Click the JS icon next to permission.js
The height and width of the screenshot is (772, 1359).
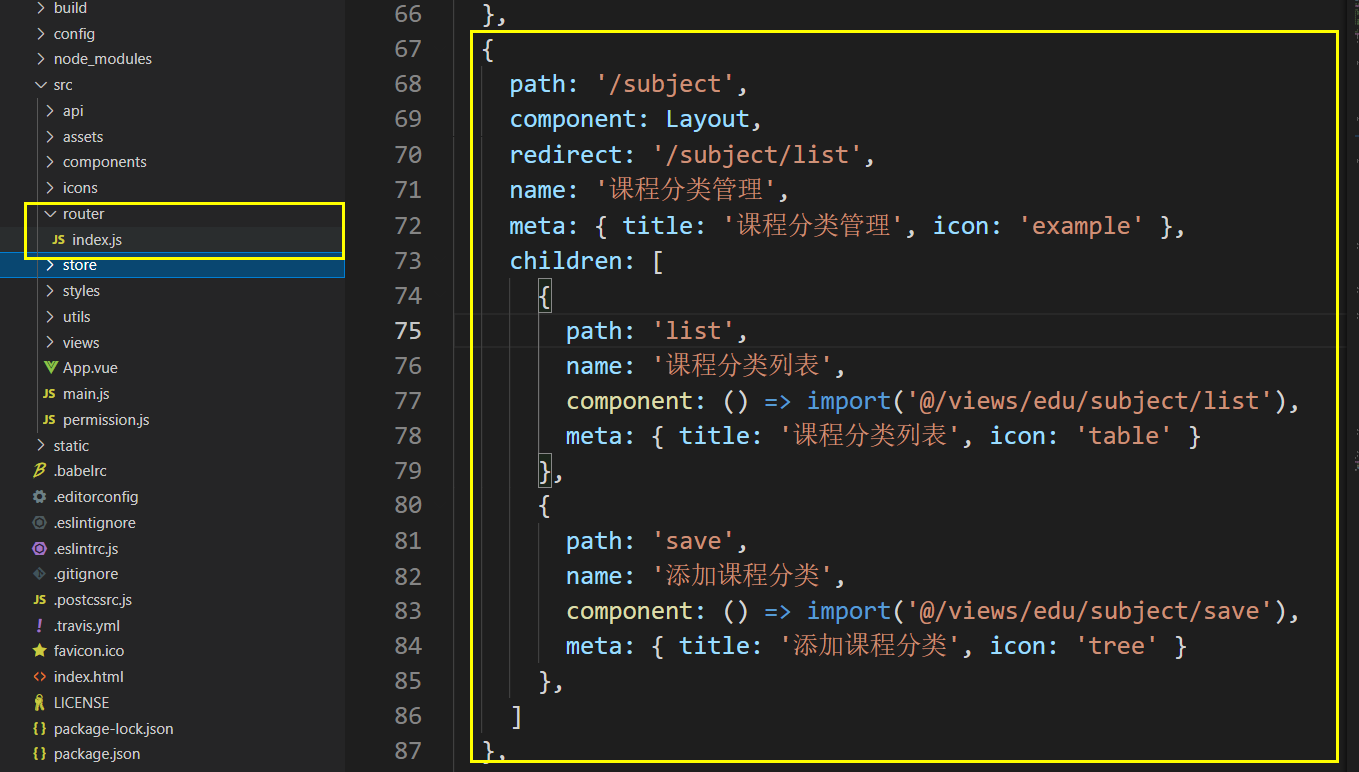tap(49, 420)
